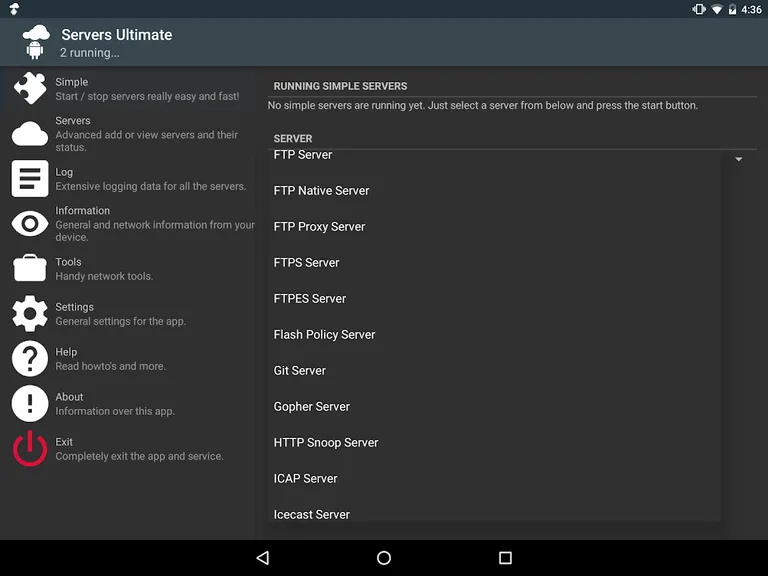Image resolution: width=768 pixels, height=576 pixels.
Task: Tap the Information eye icon
Action: click(x=29, y=224)
